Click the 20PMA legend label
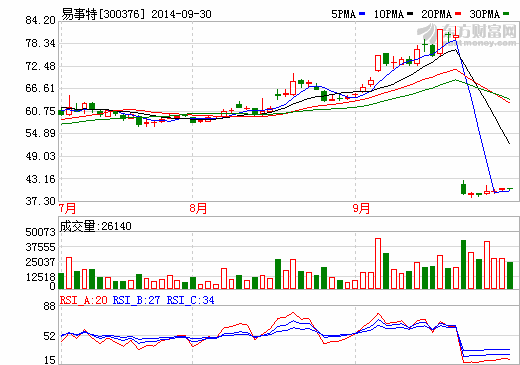This screenshot has height=365, width=520. (436, 14)
